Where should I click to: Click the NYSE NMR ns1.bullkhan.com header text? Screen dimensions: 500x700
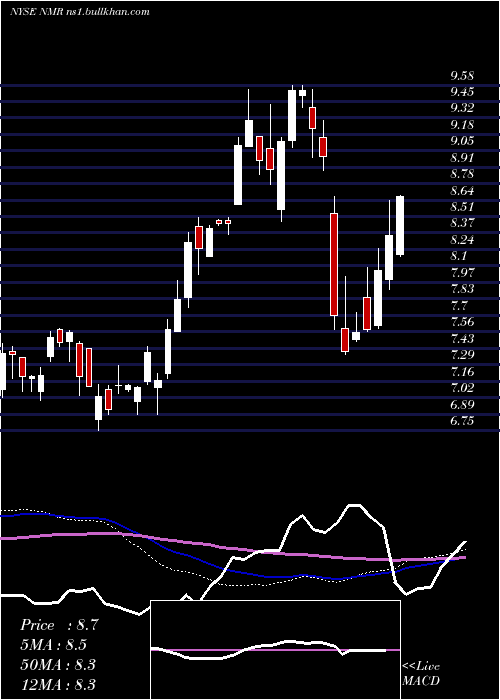point(80,12)
